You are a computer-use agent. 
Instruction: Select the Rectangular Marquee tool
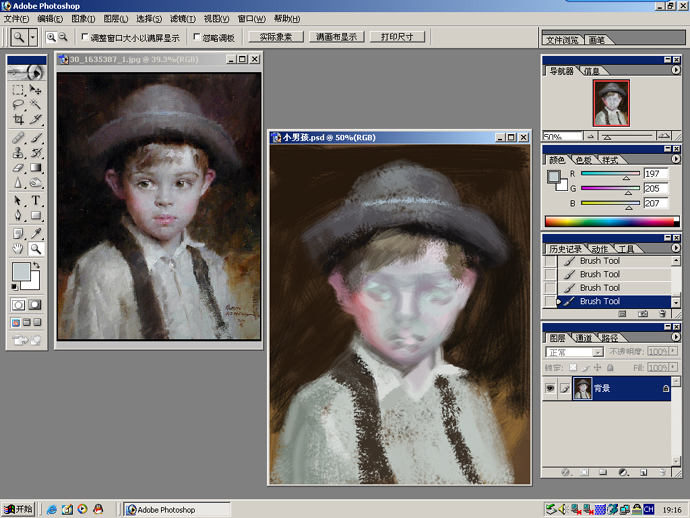tap(18, 90)
